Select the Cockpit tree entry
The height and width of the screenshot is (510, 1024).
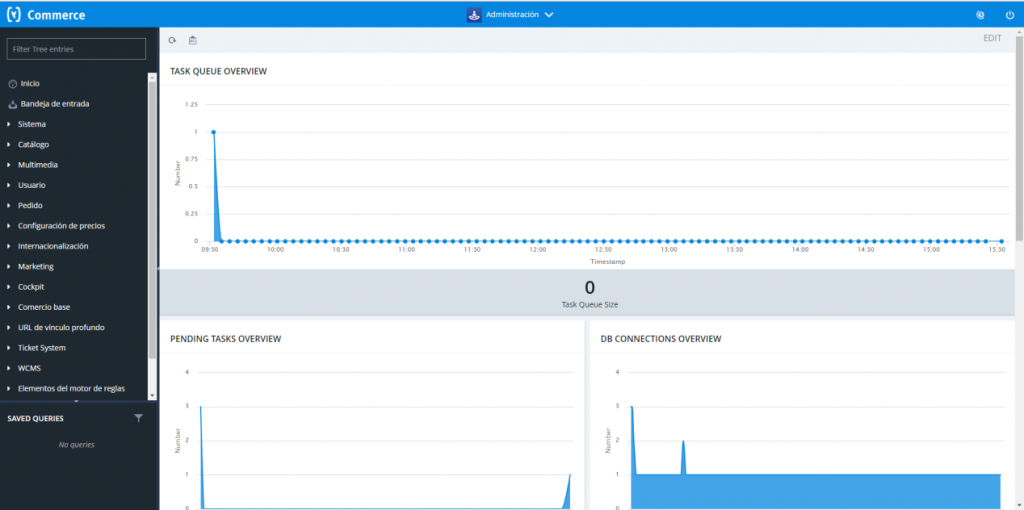pyautogui.click(x=31, y=287)
